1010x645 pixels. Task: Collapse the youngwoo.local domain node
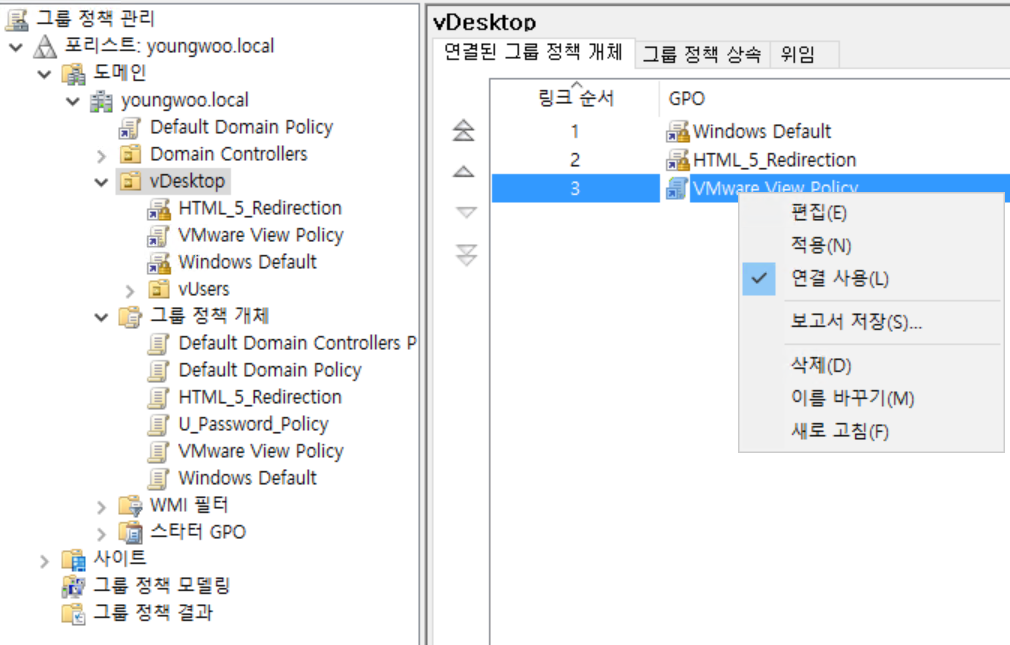tap(73, 101)
